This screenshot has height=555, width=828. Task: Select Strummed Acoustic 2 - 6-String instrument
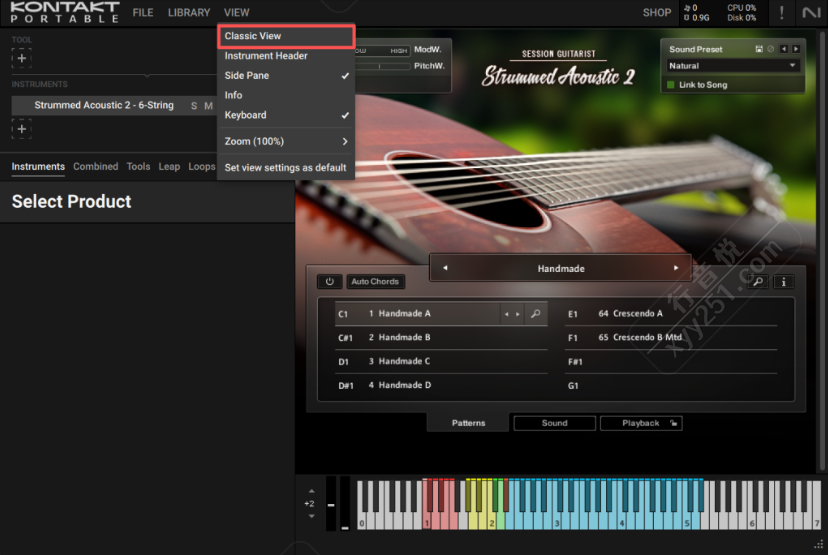(104, 105)
